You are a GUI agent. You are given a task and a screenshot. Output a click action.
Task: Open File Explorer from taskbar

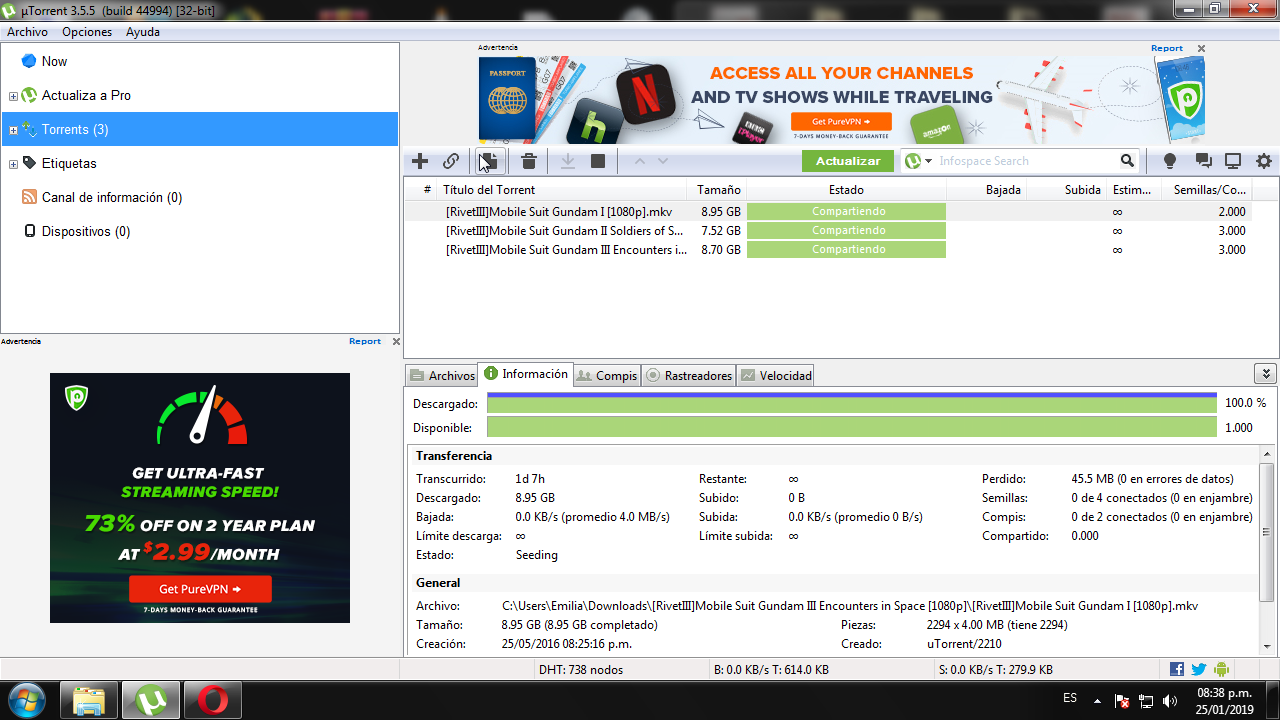click(89, 700)
